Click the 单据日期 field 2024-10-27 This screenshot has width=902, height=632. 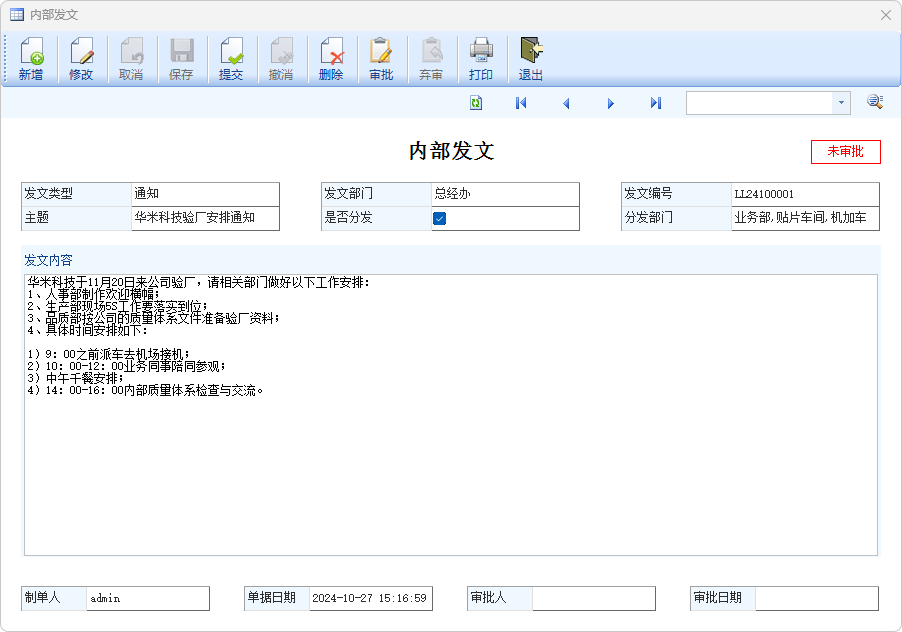[x=370, y=599]
